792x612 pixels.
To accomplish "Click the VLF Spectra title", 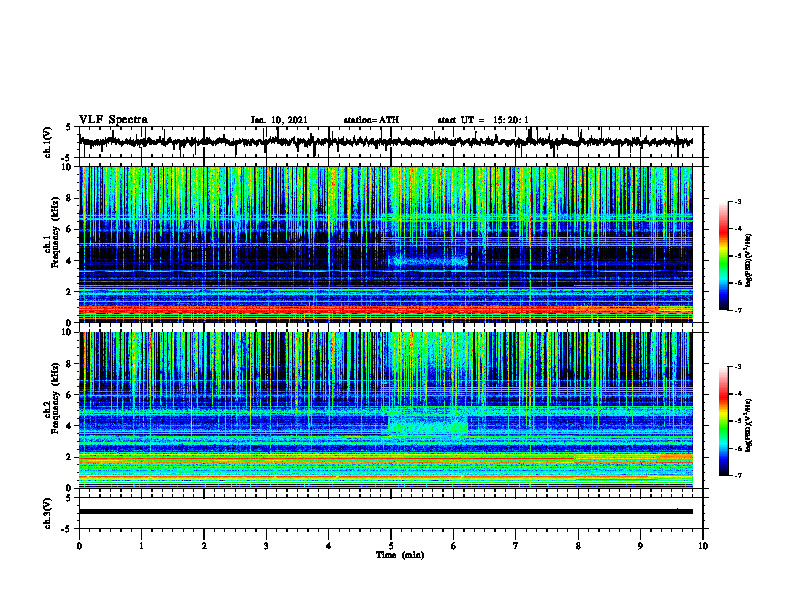I will tap(113, 120).
